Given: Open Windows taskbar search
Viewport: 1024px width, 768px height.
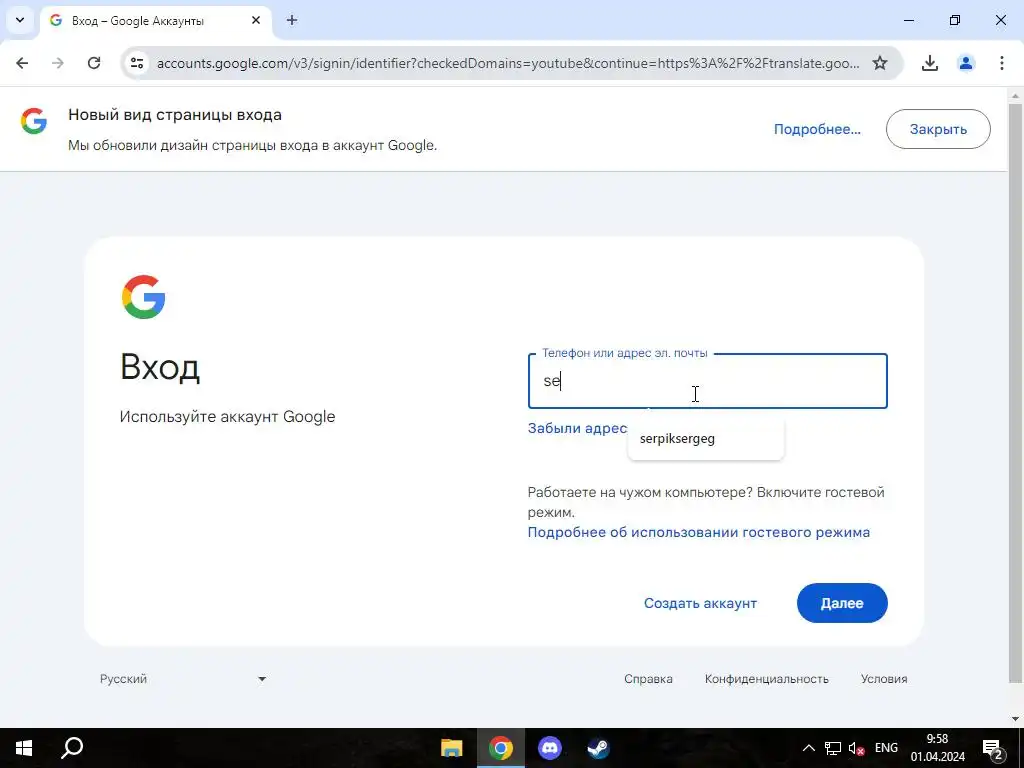Looking at the screenshot, I should (x=72, y=748).
